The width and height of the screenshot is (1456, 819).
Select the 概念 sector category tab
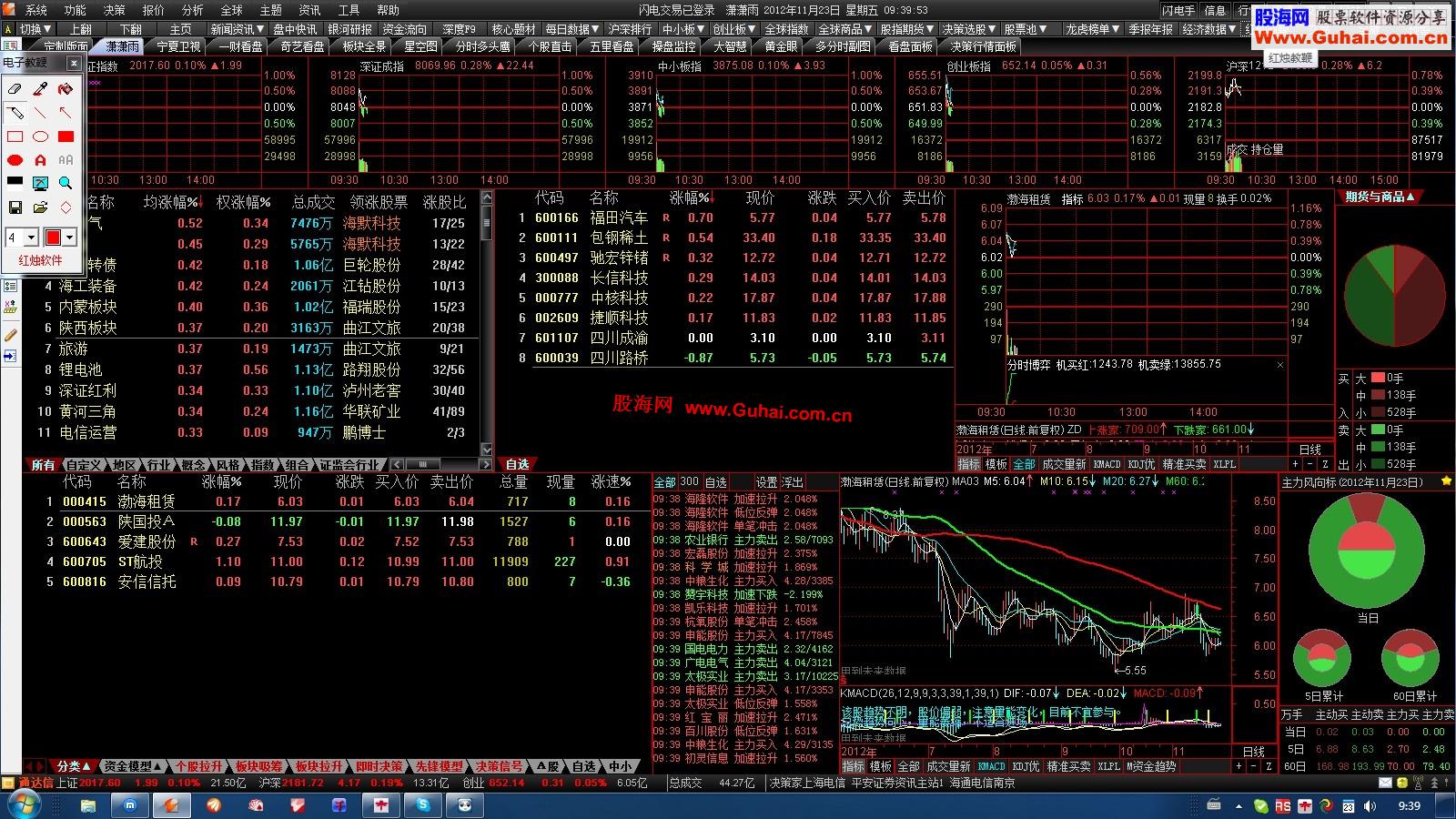point(193,465)
